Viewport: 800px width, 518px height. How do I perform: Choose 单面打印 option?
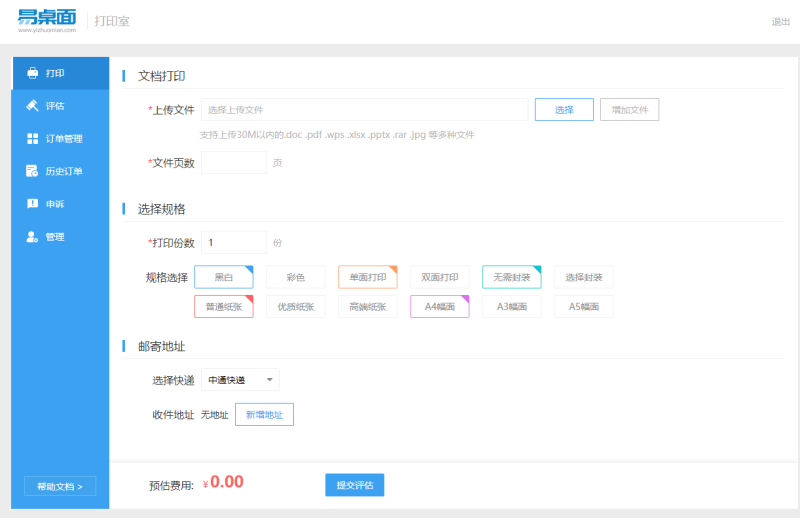(x=368, y=277)
